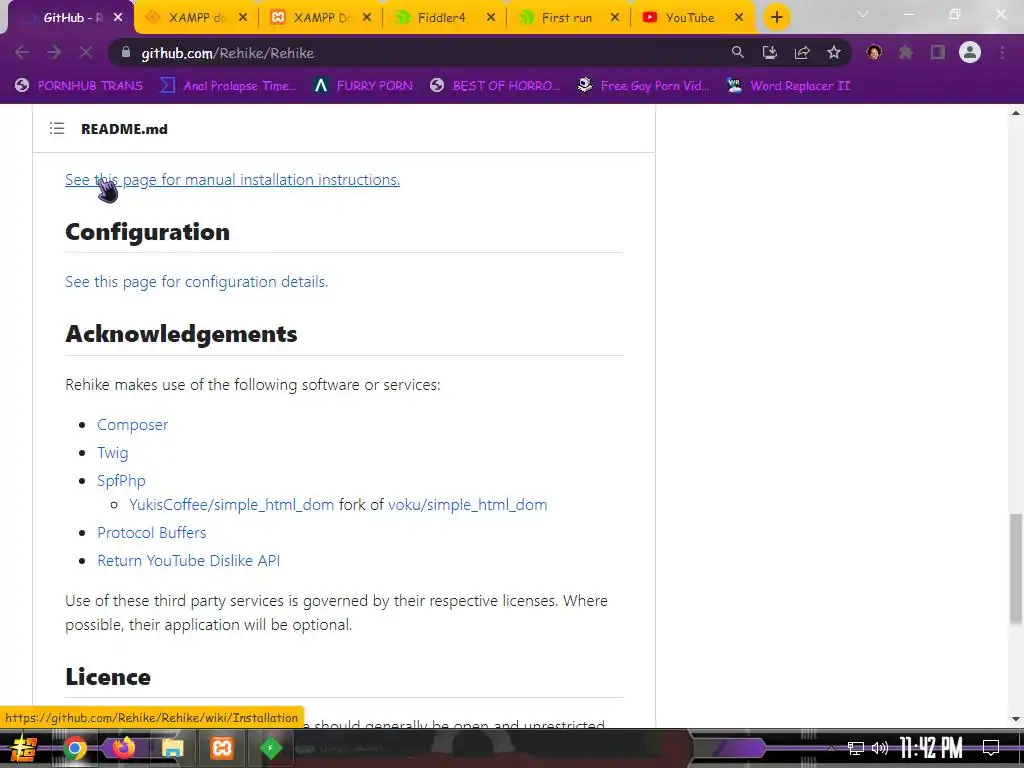Open File Explorer from the taskbar
This screenshot has width=1024, height=768.
(172, 748)
